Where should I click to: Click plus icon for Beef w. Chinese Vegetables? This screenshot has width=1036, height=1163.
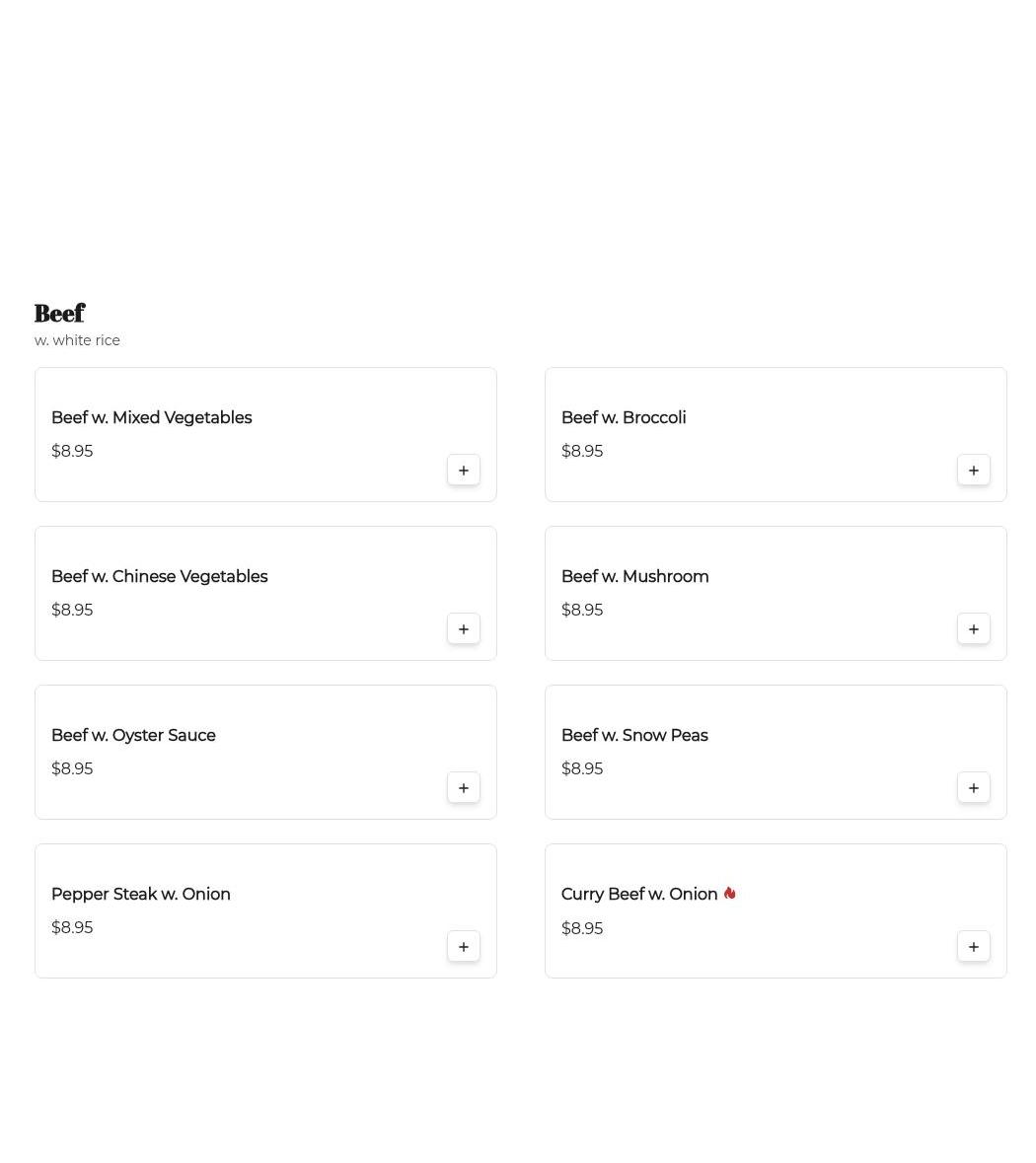coord(463,629)
